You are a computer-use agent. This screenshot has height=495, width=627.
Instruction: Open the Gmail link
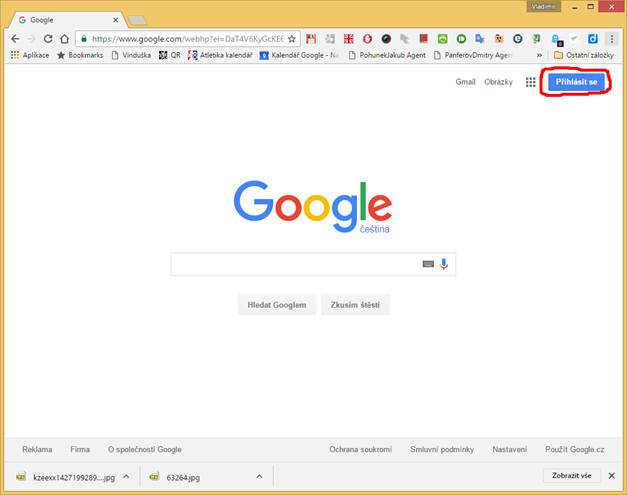pos(465,82)
